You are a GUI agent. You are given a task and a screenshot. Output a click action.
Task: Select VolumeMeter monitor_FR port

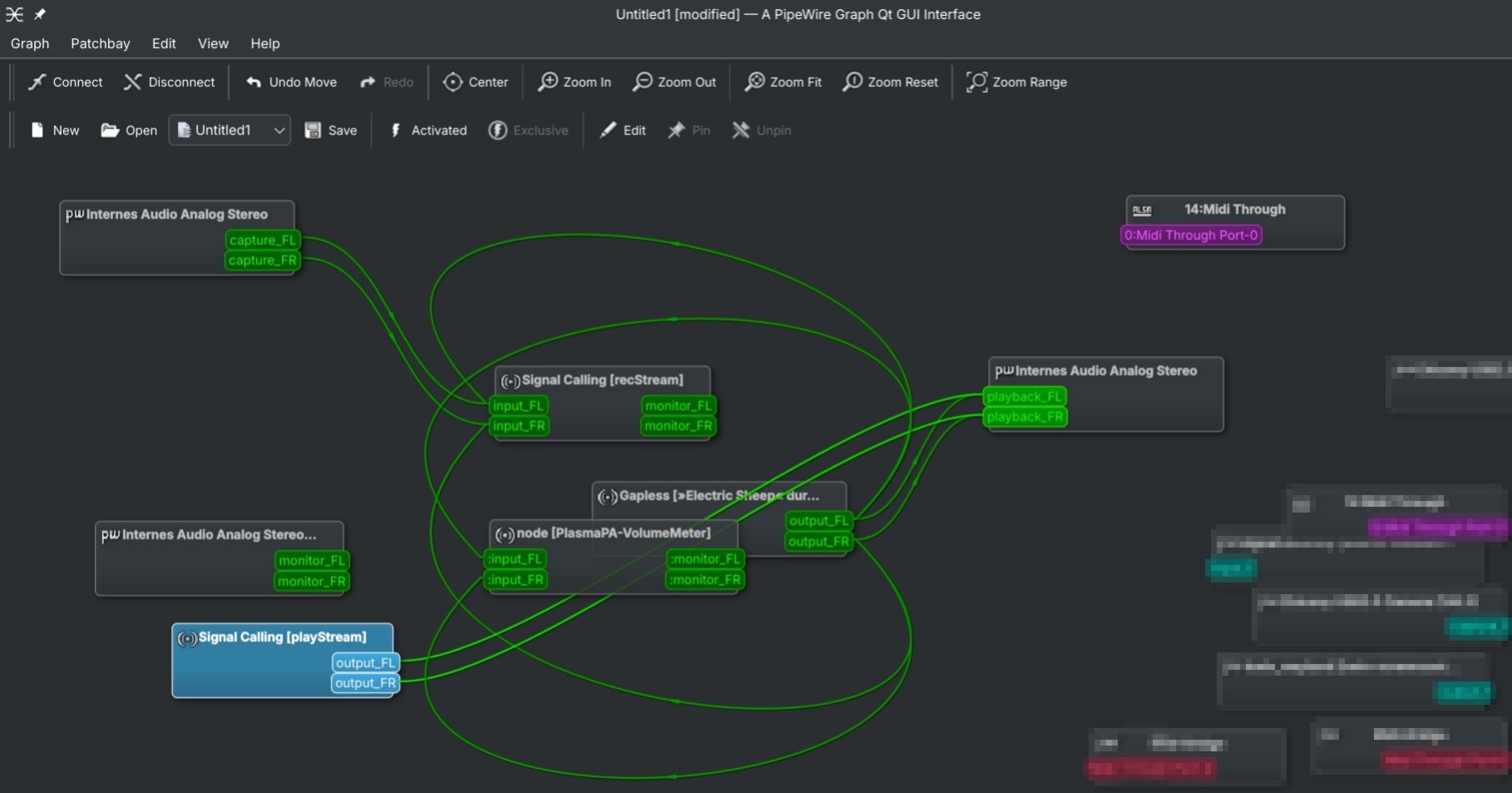[705, 580]
